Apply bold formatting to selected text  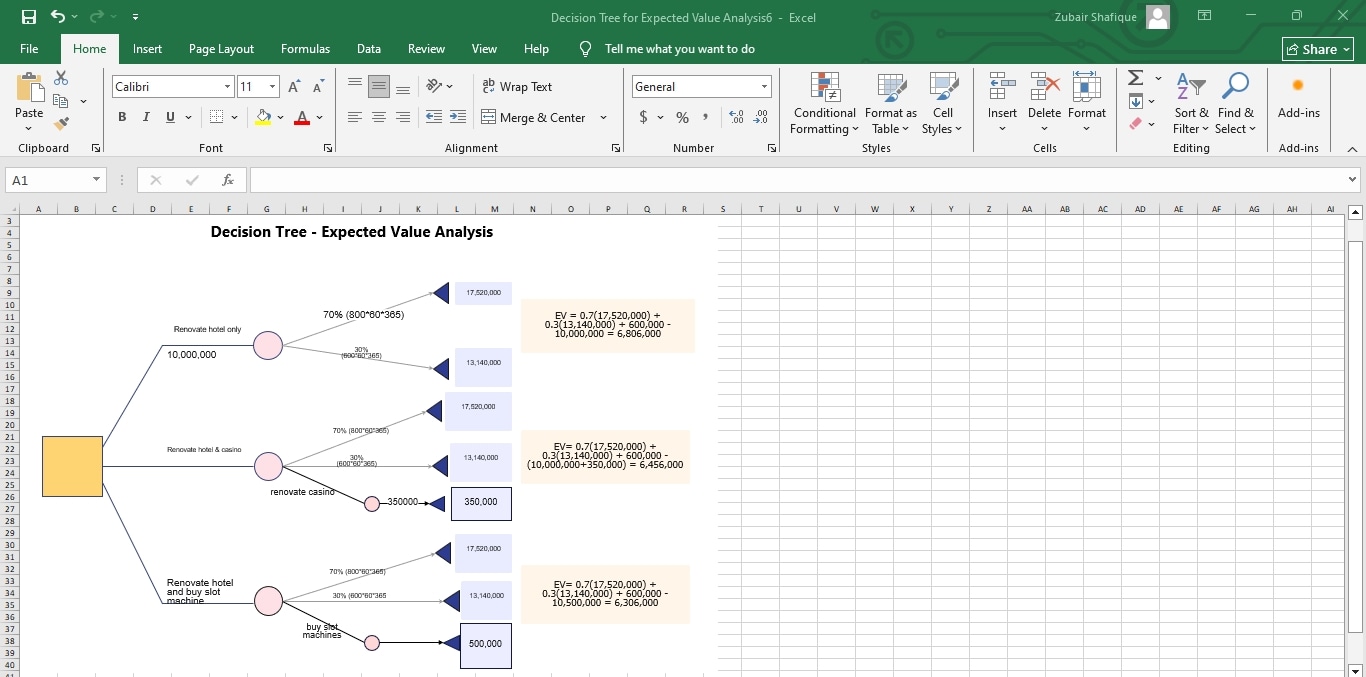point(121,117)
